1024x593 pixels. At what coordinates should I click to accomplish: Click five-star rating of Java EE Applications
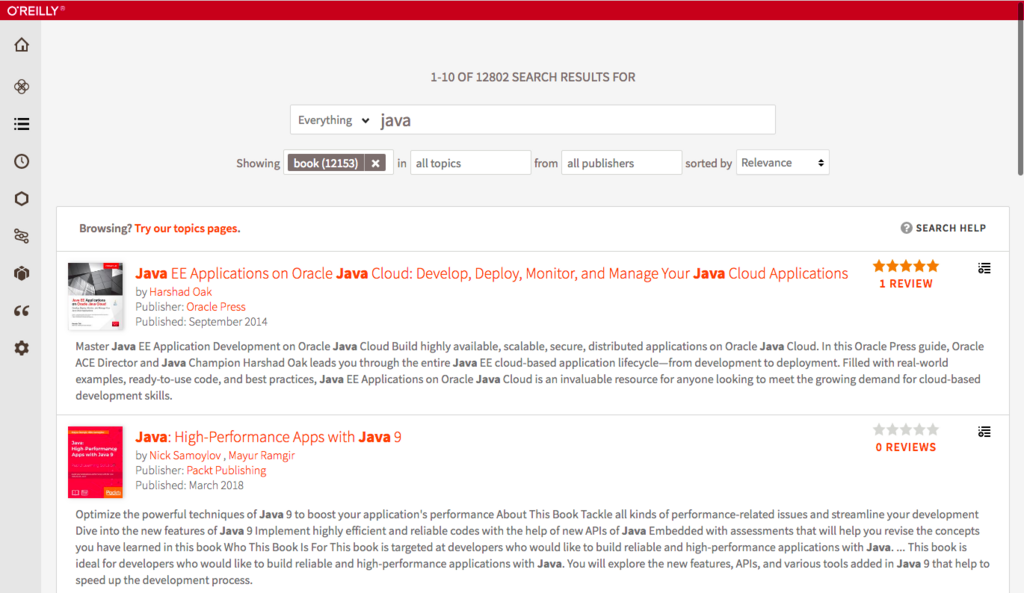[x=906, y=266]
